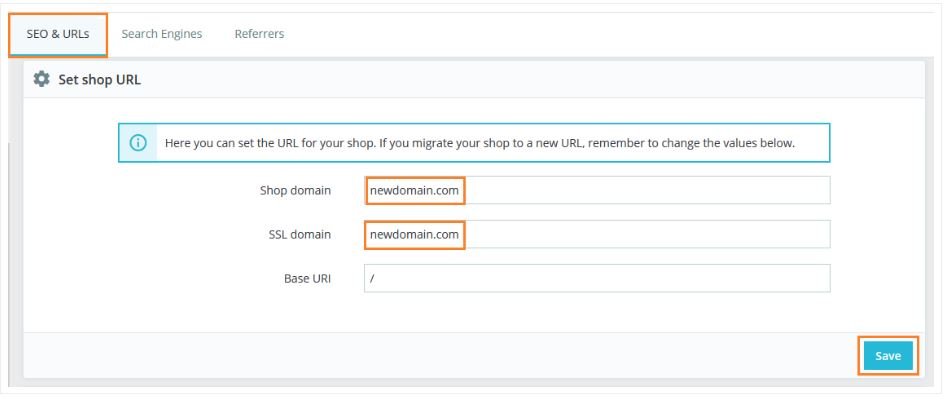952x407 pixels.
Task: Switch to the Search Engines tab
Action: 161,34
